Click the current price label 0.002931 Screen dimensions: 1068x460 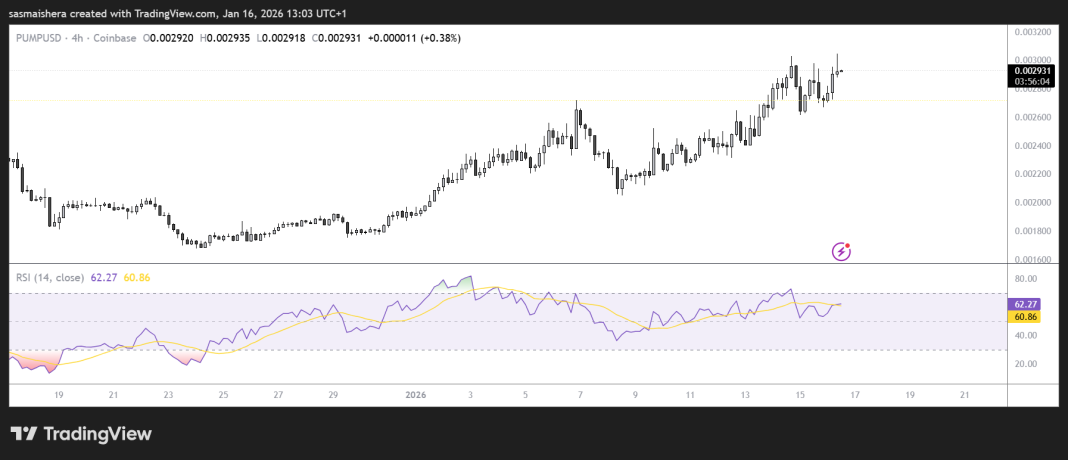point(1032,70)
